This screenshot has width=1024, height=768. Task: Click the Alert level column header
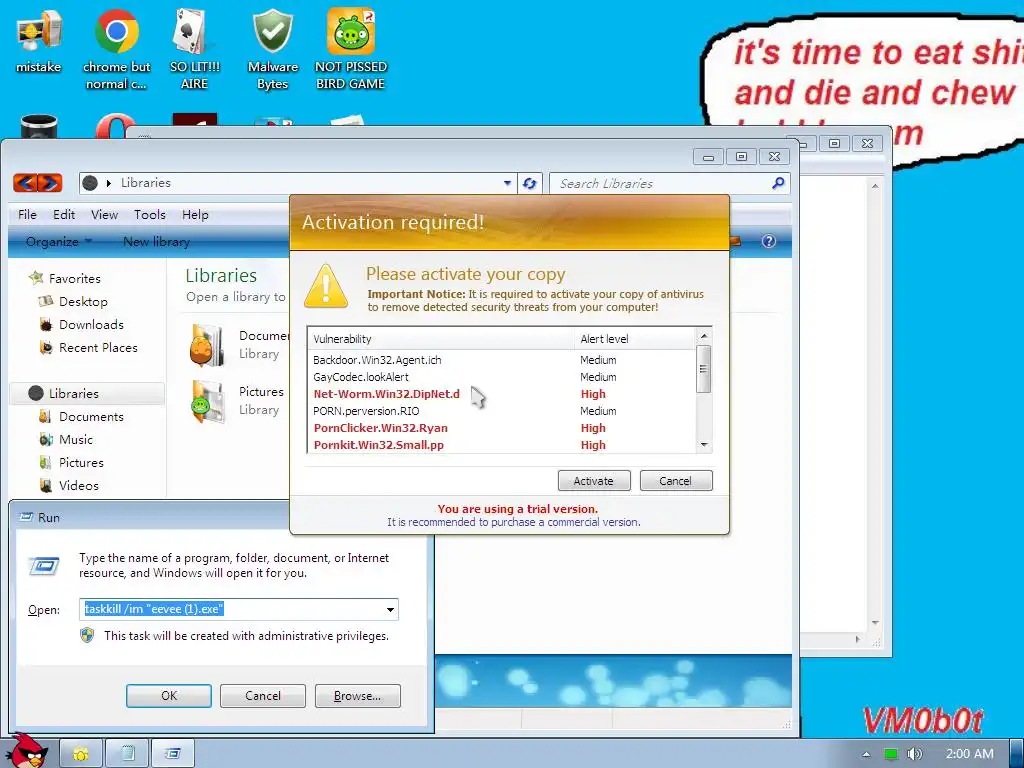click(x=635, y=339)
